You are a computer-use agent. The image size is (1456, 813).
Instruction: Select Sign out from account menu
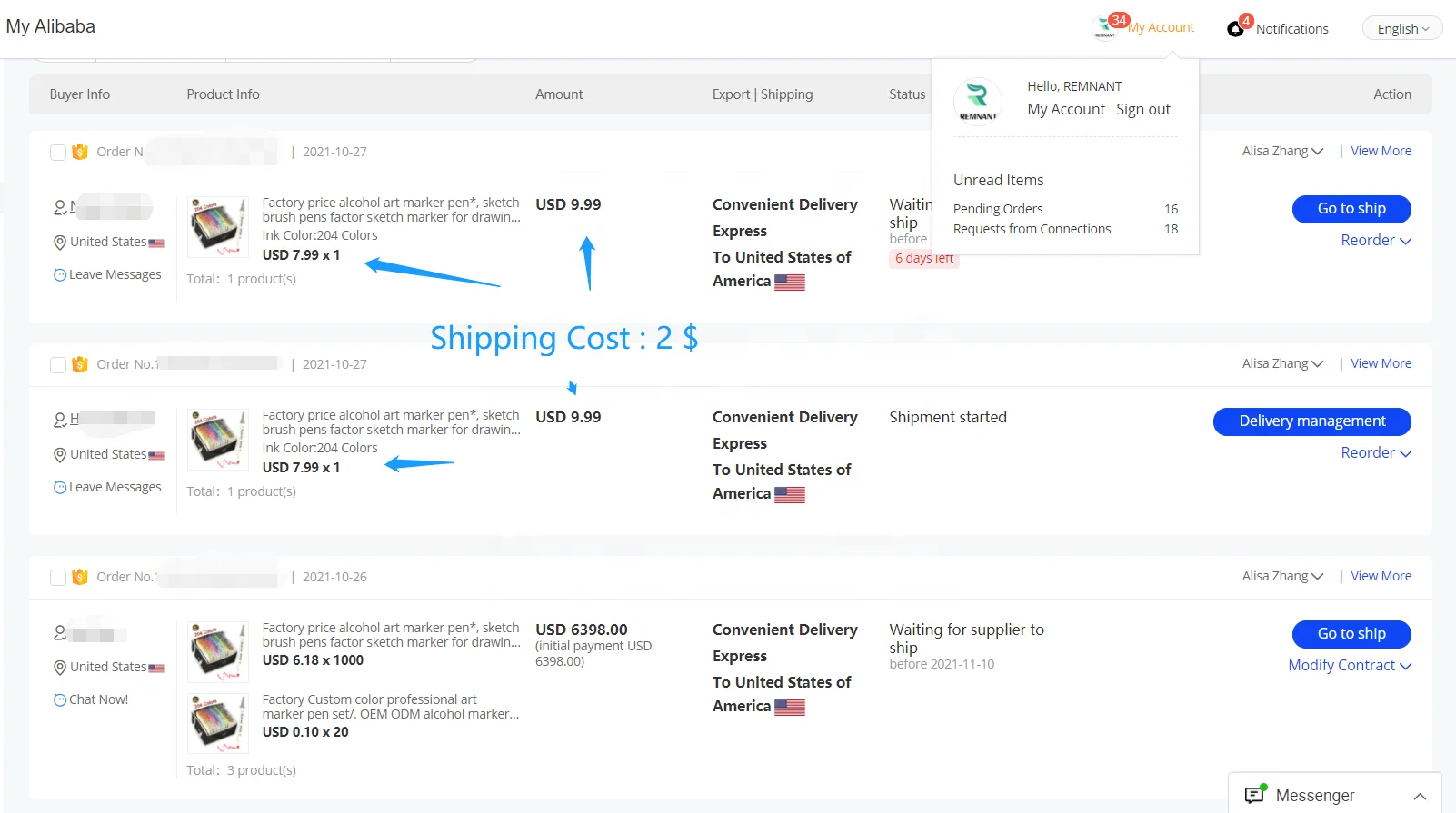(1143, 110)
